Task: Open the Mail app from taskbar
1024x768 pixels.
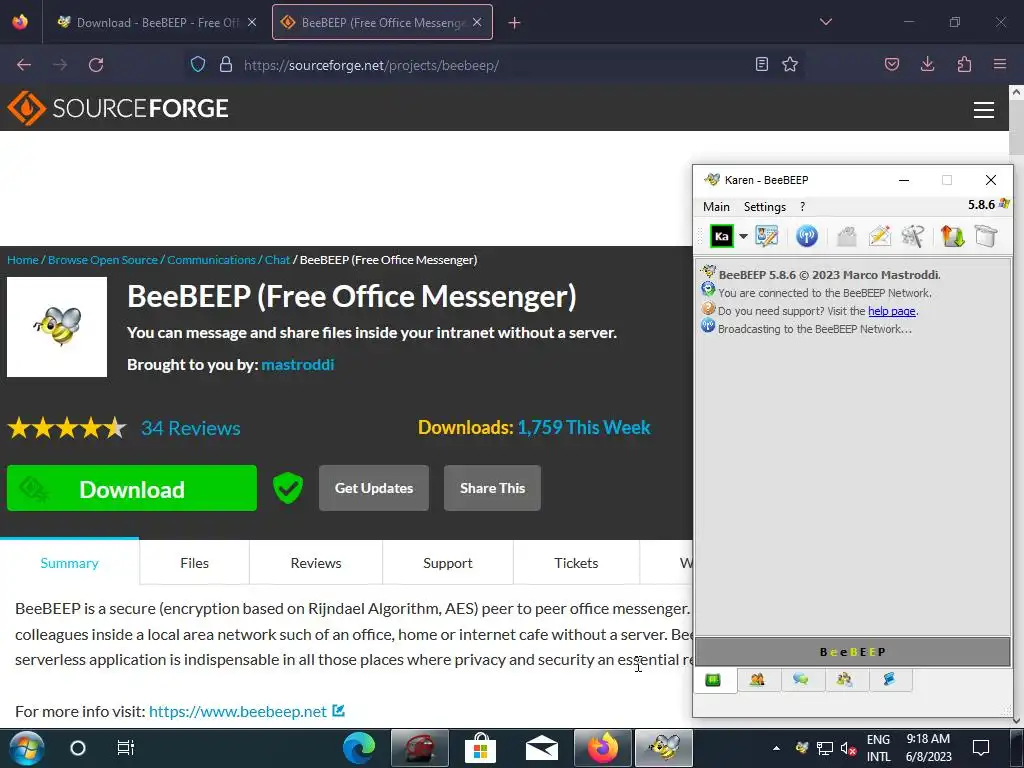Action: point(541,748)
